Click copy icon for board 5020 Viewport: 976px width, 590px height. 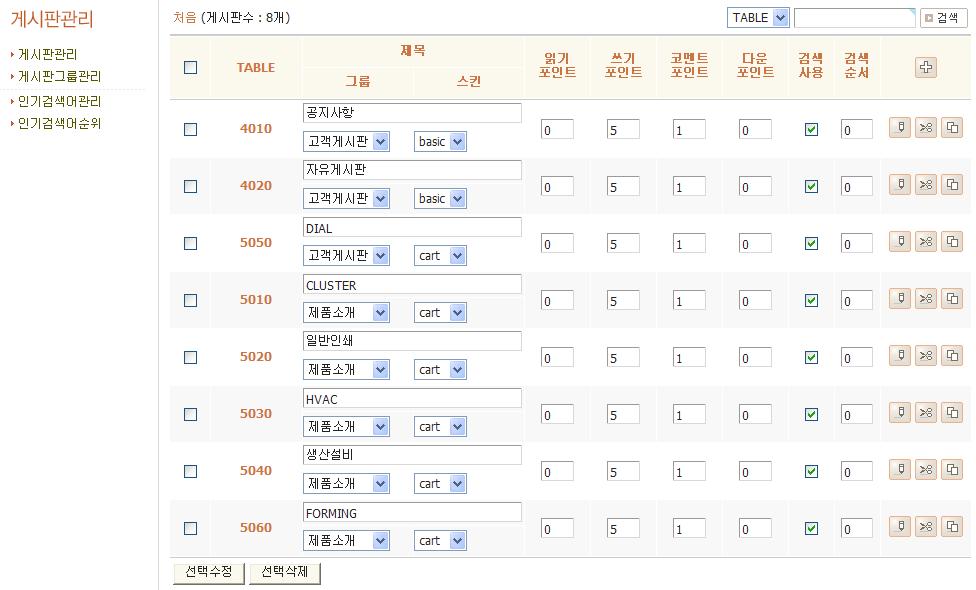point(952,356)
